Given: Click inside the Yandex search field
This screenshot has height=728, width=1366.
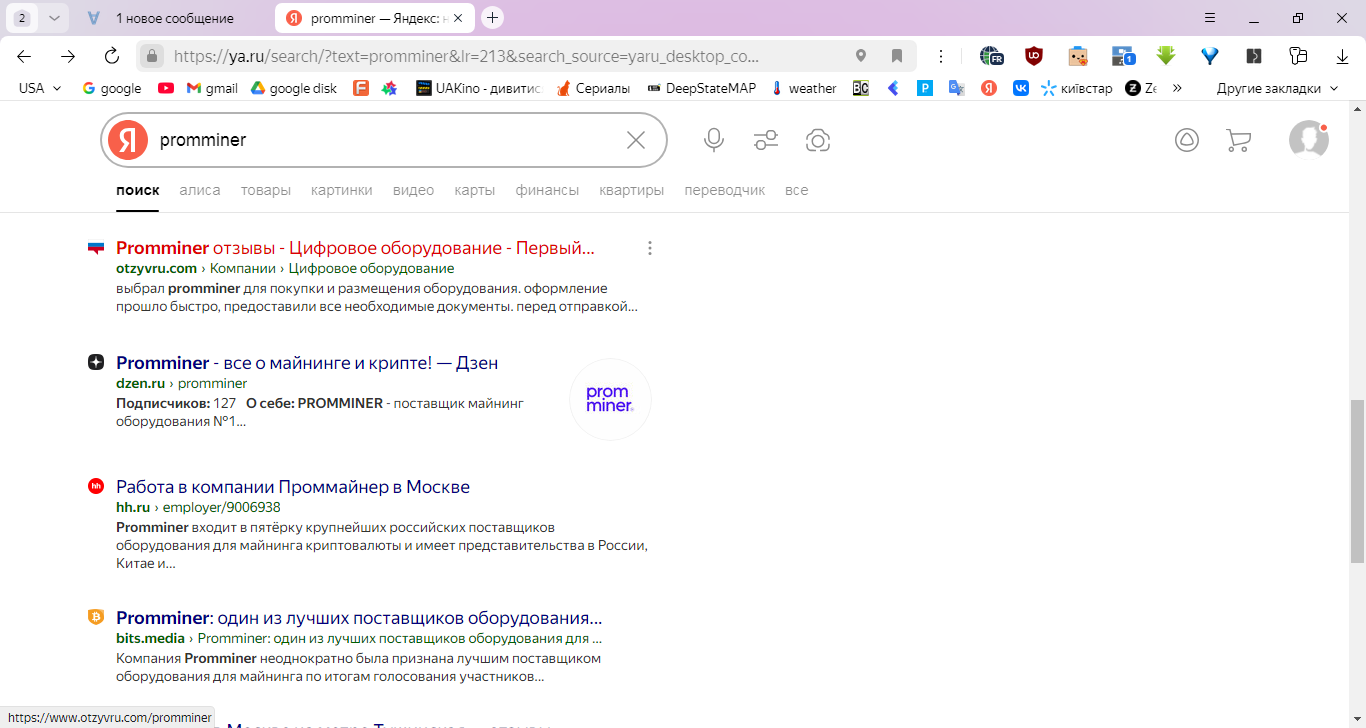Looking at the screenshot, I should (385, 140).
